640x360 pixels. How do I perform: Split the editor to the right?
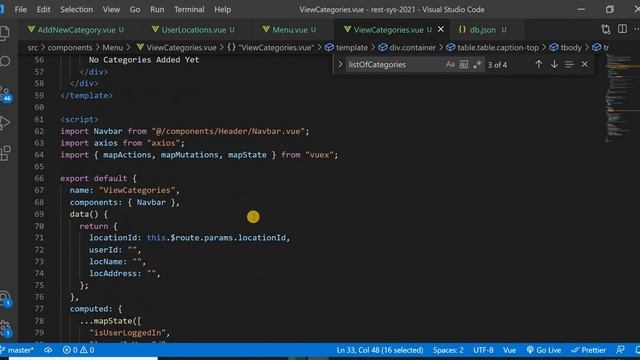[x=622, y=29]
